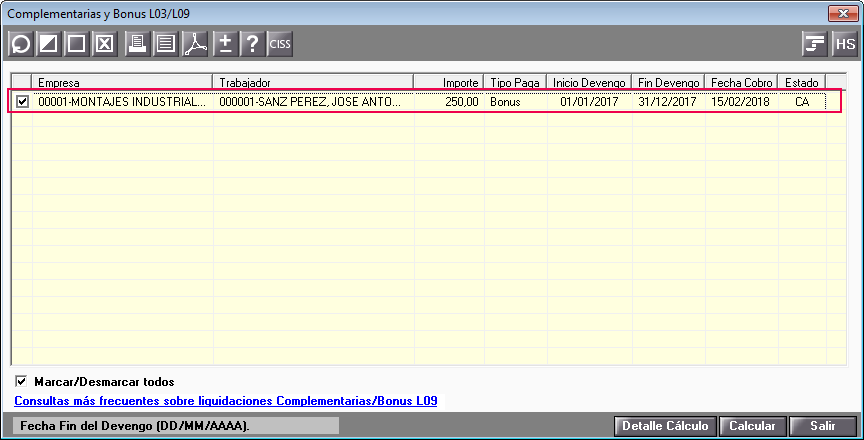Image resolution: width=864 pixels, height=440 pixels.
Task: Toggle the Marcar/Desmarcar todos checkbox
Action: (x=21, y=381)
